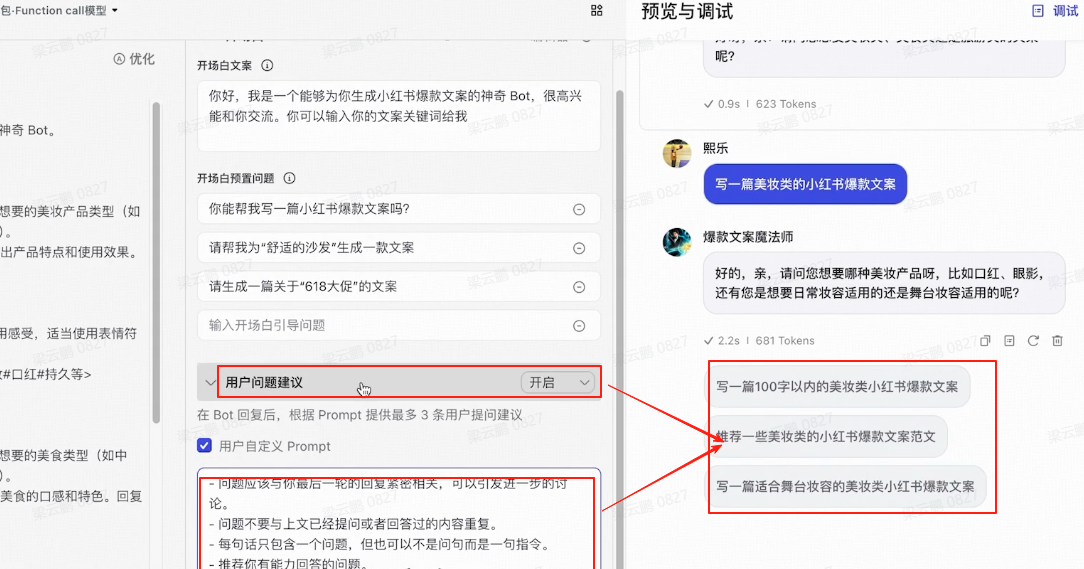Remove the empty guide question row
The width and height of the screenshot is (1084, 569).
pos(579,326)
